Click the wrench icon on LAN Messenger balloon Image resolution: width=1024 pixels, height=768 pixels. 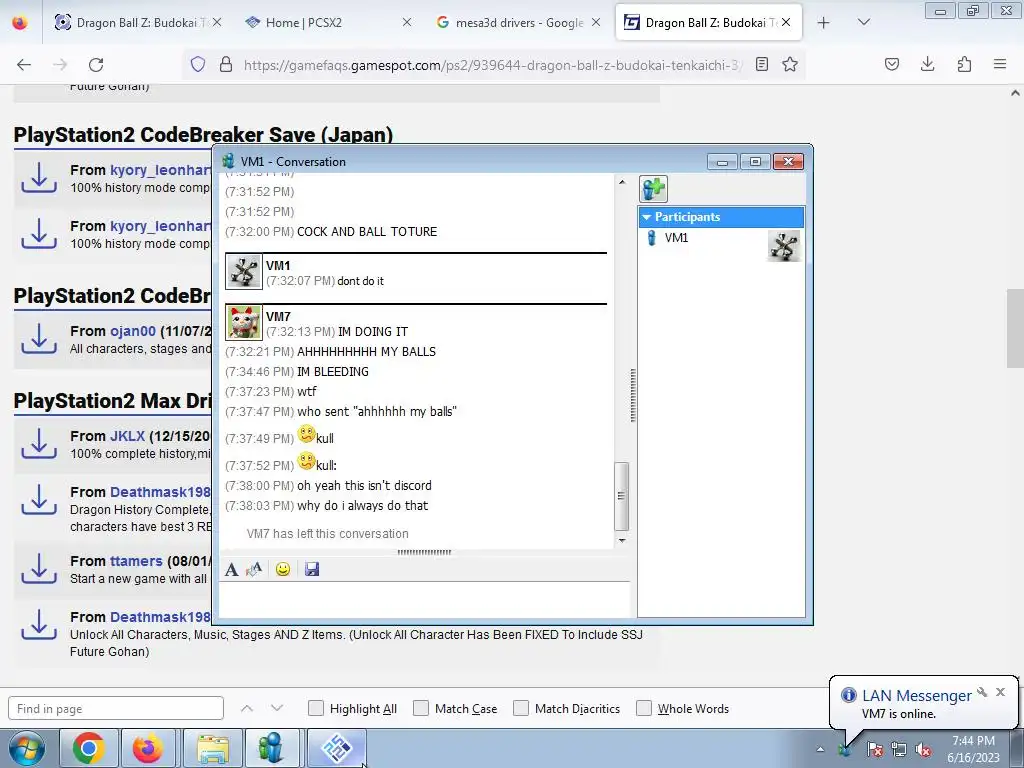point(982,692)
